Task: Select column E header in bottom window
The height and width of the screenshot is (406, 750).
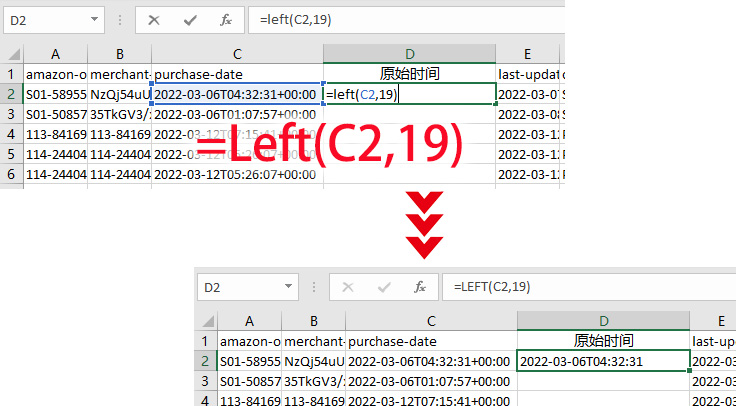Action: pos(713,321)
